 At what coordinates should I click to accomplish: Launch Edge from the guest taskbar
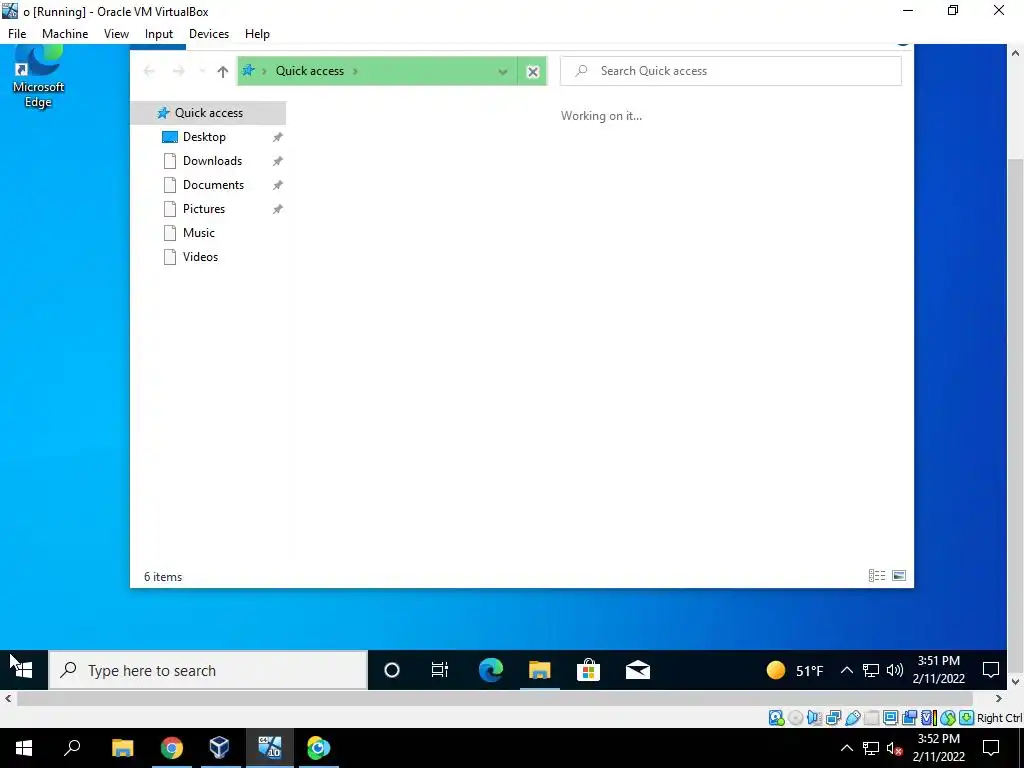pos(490,670)
